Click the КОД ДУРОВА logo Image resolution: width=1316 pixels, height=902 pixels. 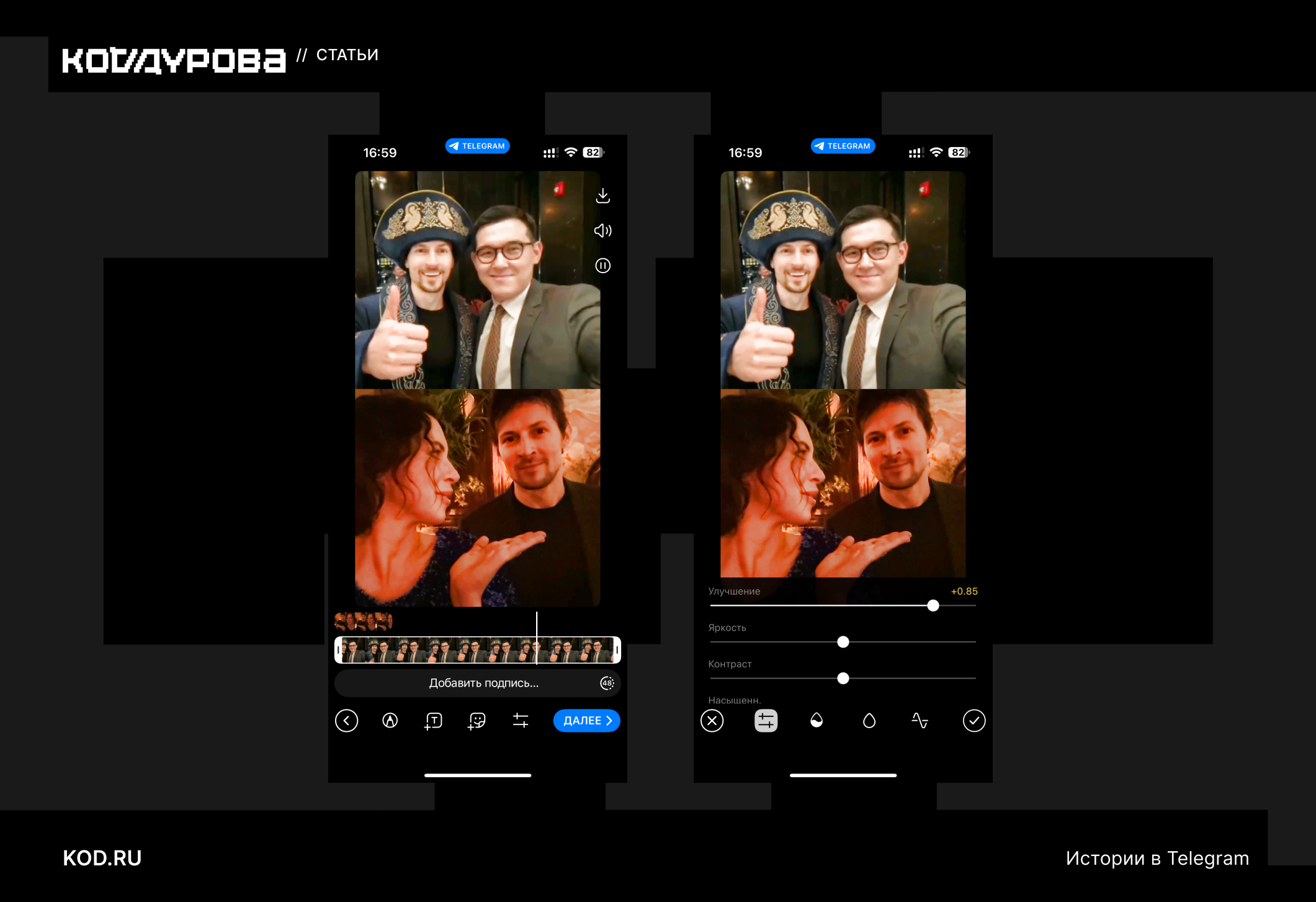174,60
